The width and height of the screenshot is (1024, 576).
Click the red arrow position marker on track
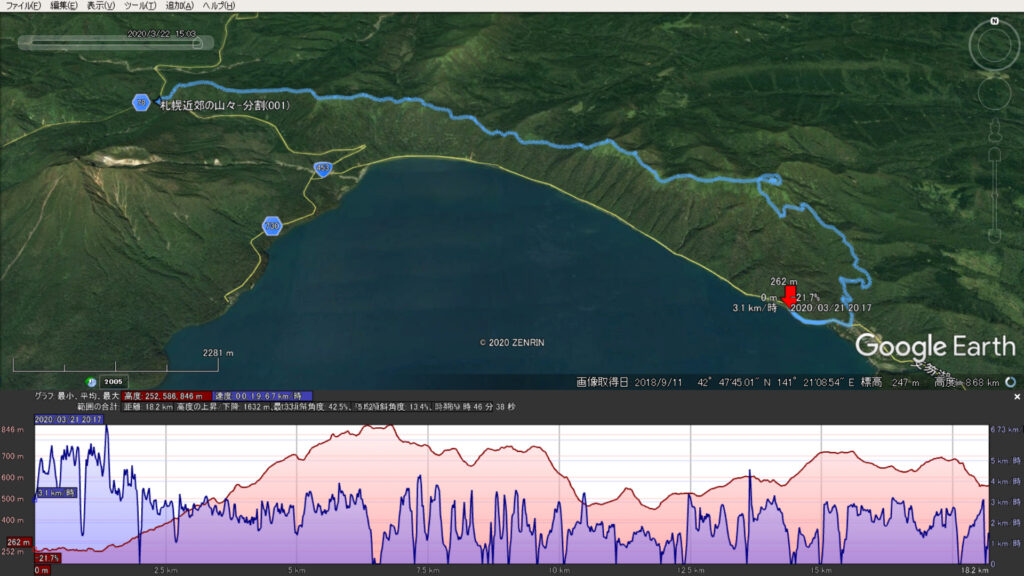(x=788, y=296)
